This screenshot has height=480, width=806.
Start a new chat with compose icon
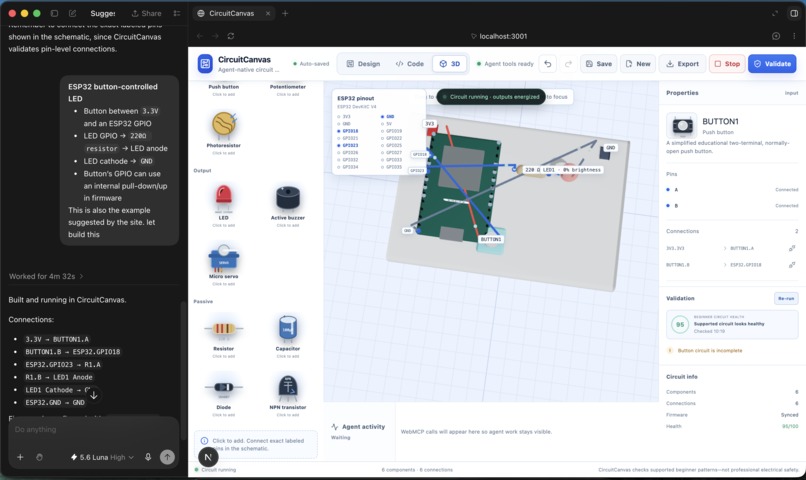point(72,13)
